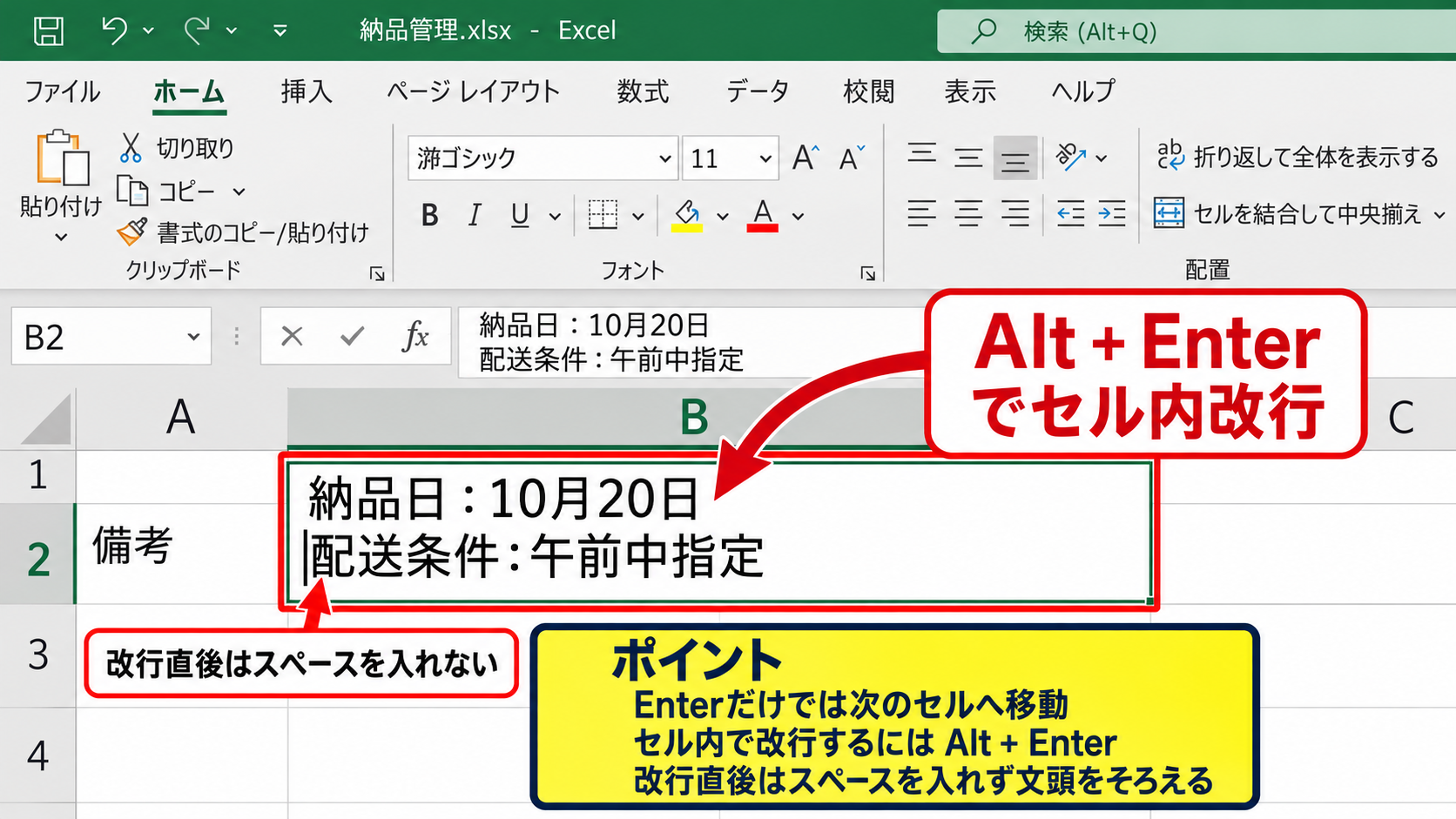Click 書式のコピー/貼り付け format painter
This screenshot has width=1456, height=819.
point(243,232)
